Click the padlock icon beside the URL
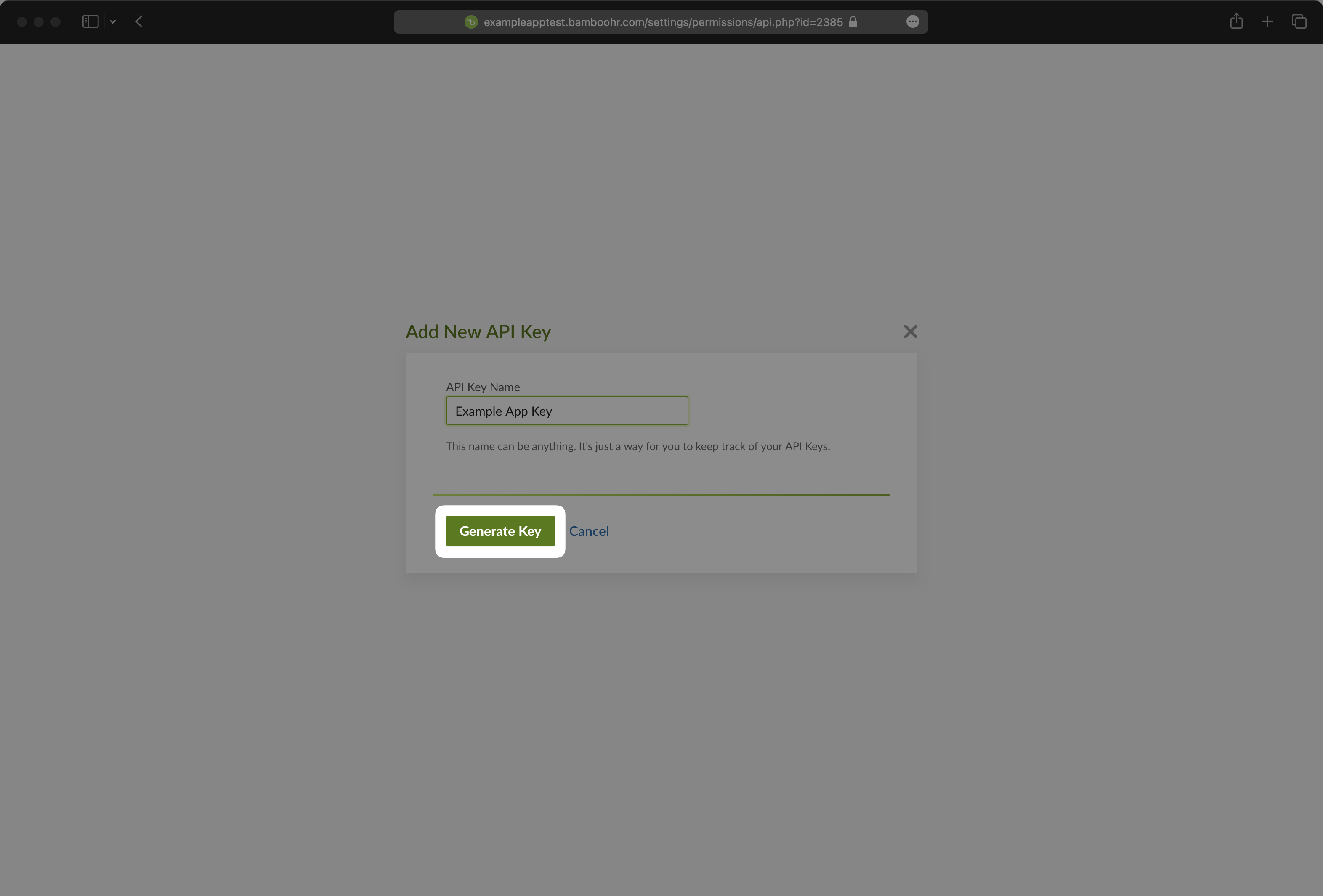This screenshot has height=896, width=1323. pyautogui.click(x=853, y=21)
